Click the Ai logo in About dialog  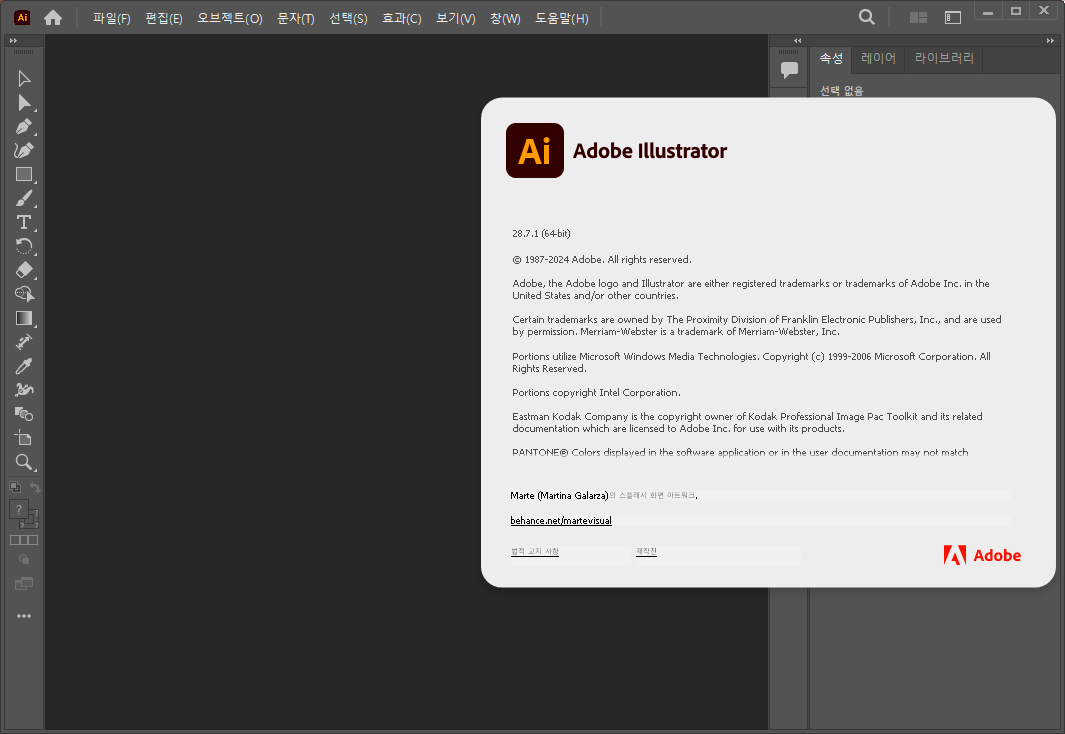pyautogui.click(x=535, y=150)
